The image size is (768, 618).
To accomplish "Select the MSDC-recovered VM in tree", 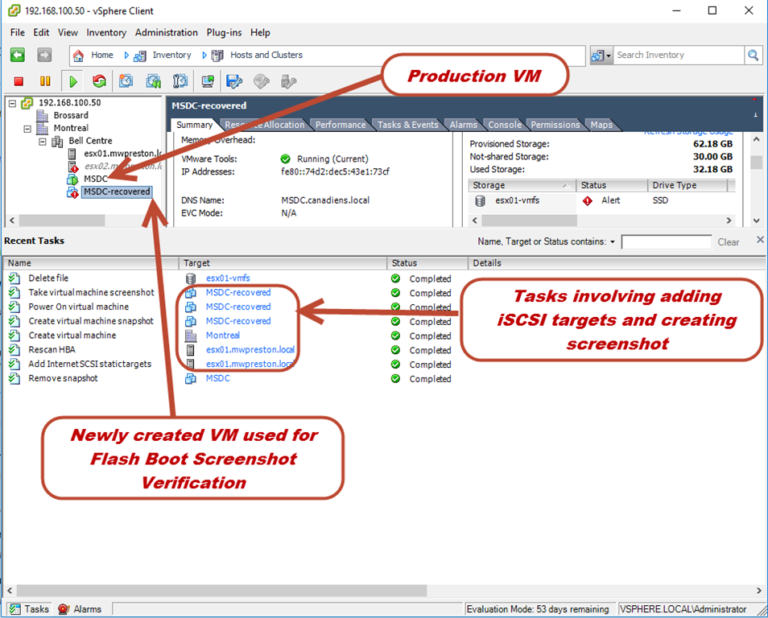I will [x=117, y=191].
